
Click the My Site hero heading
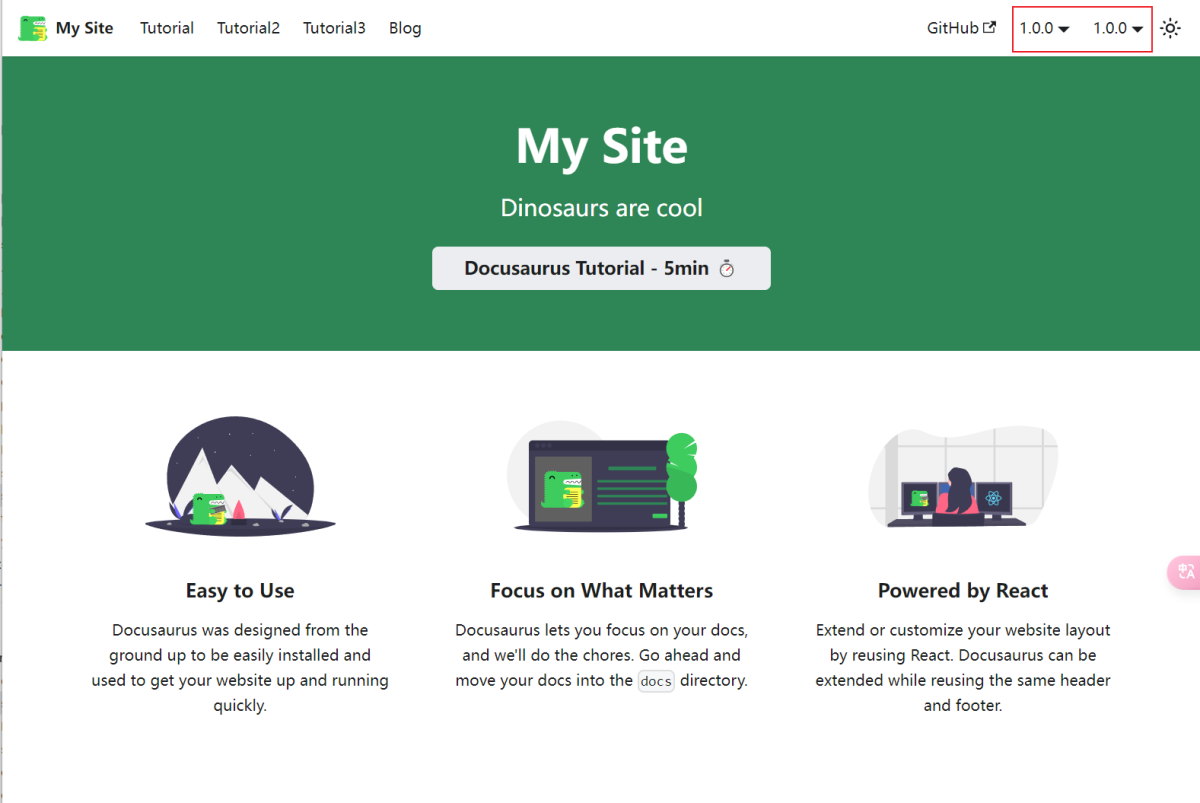602,147
